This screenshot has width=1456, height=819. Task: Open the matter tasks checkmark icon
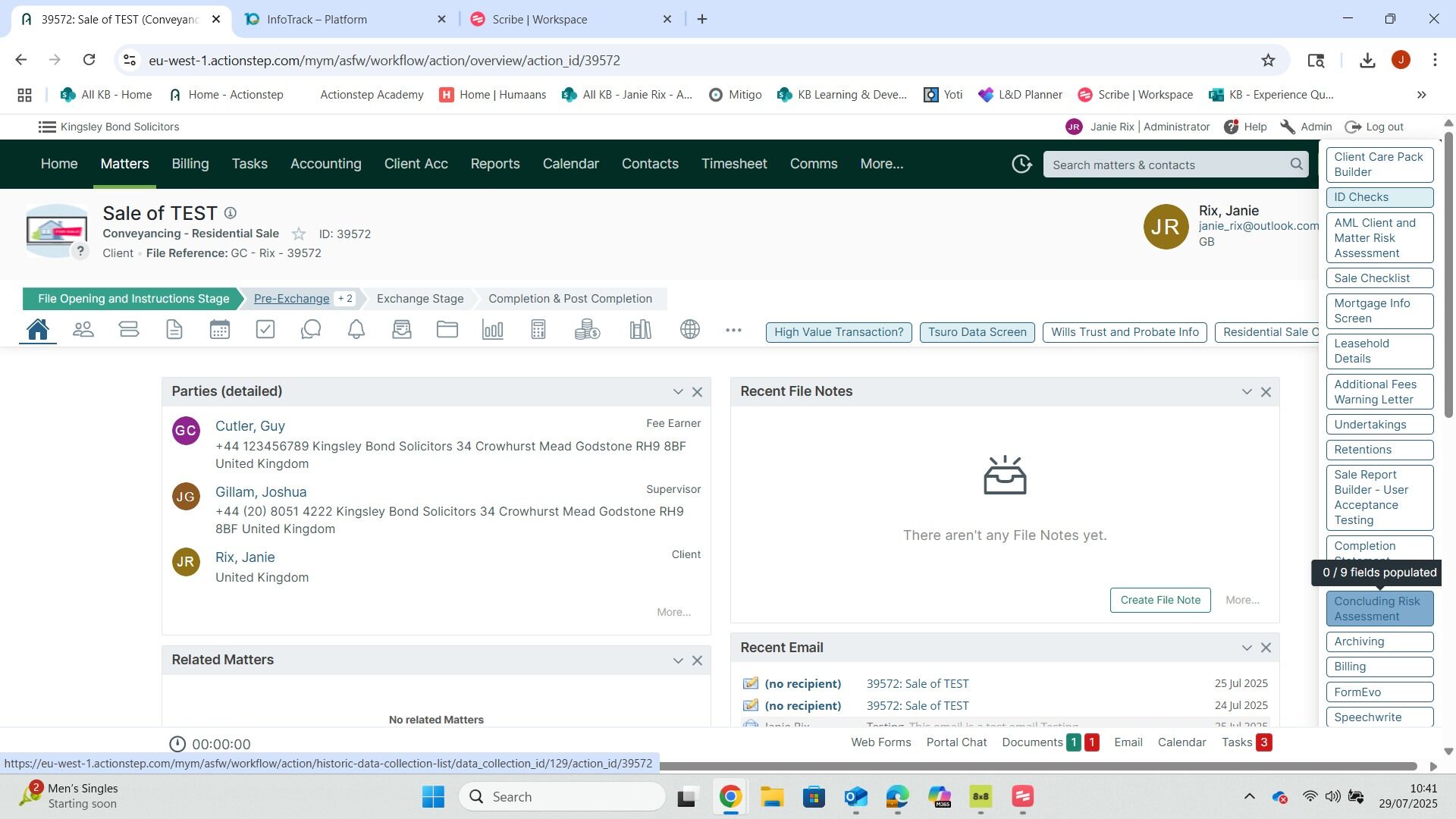[265, 330]
